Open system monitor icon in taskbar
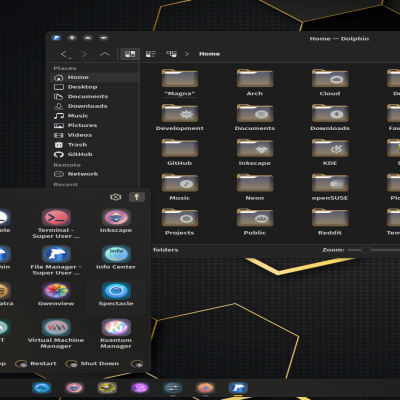400x400 pixels. 42,388
